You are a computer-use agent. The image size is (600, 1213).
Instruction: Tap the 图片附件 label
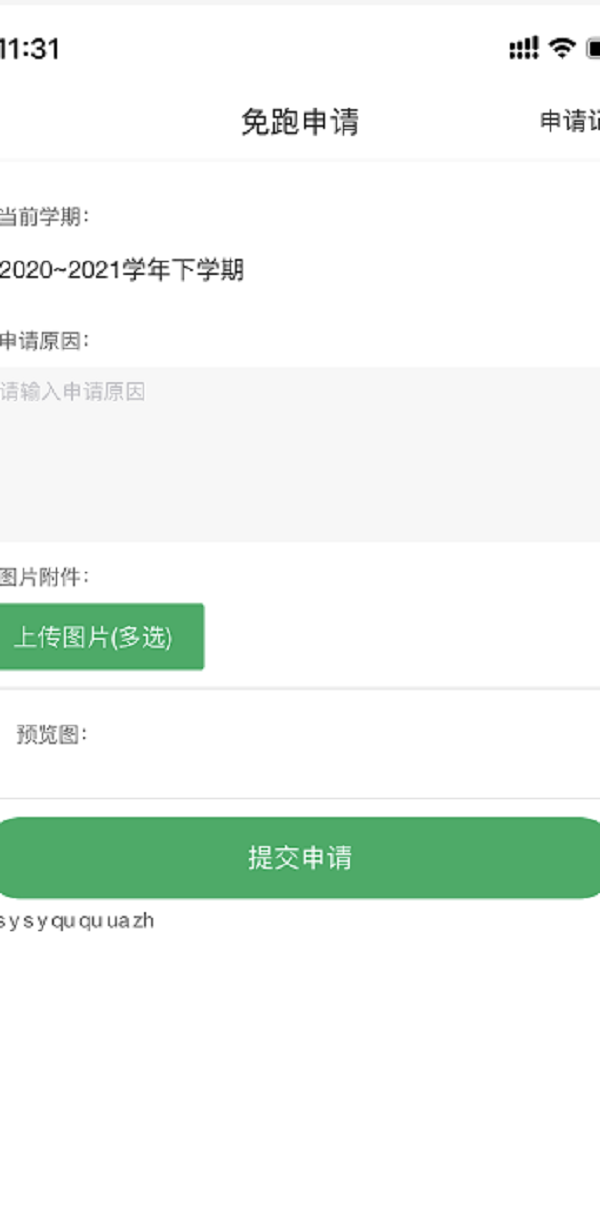click(x=44, y=576)
